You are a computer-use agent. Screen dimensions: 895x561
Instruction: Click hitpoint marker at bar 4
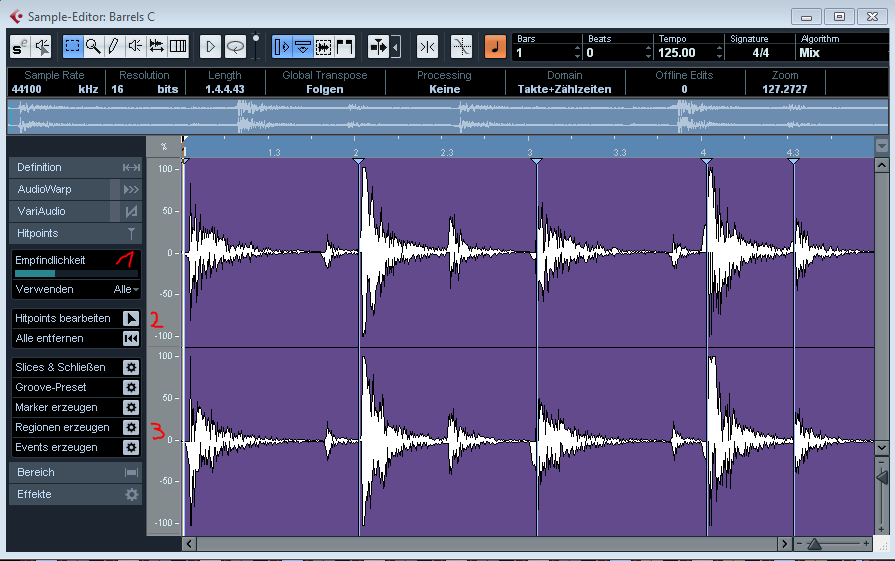click(x=707, y=162)
